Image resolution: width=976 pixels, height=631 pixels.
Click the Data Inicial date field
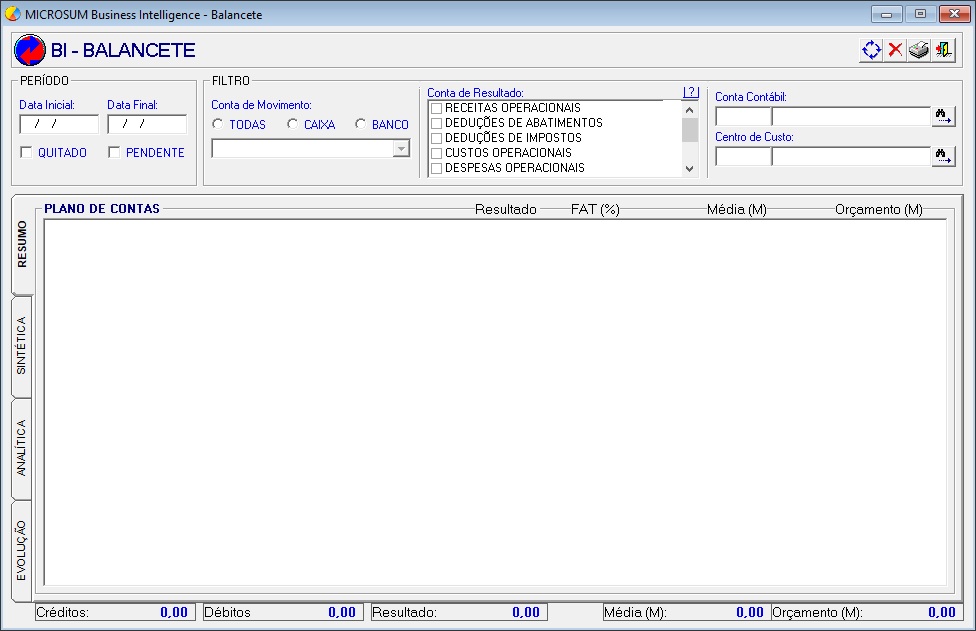(58, 124)
